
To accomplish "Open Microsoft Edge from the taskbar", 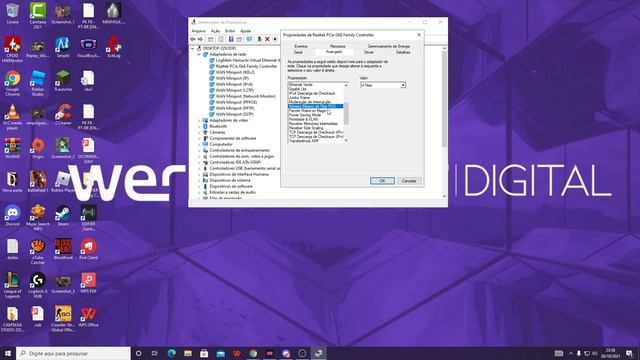I will pos(171,353).
